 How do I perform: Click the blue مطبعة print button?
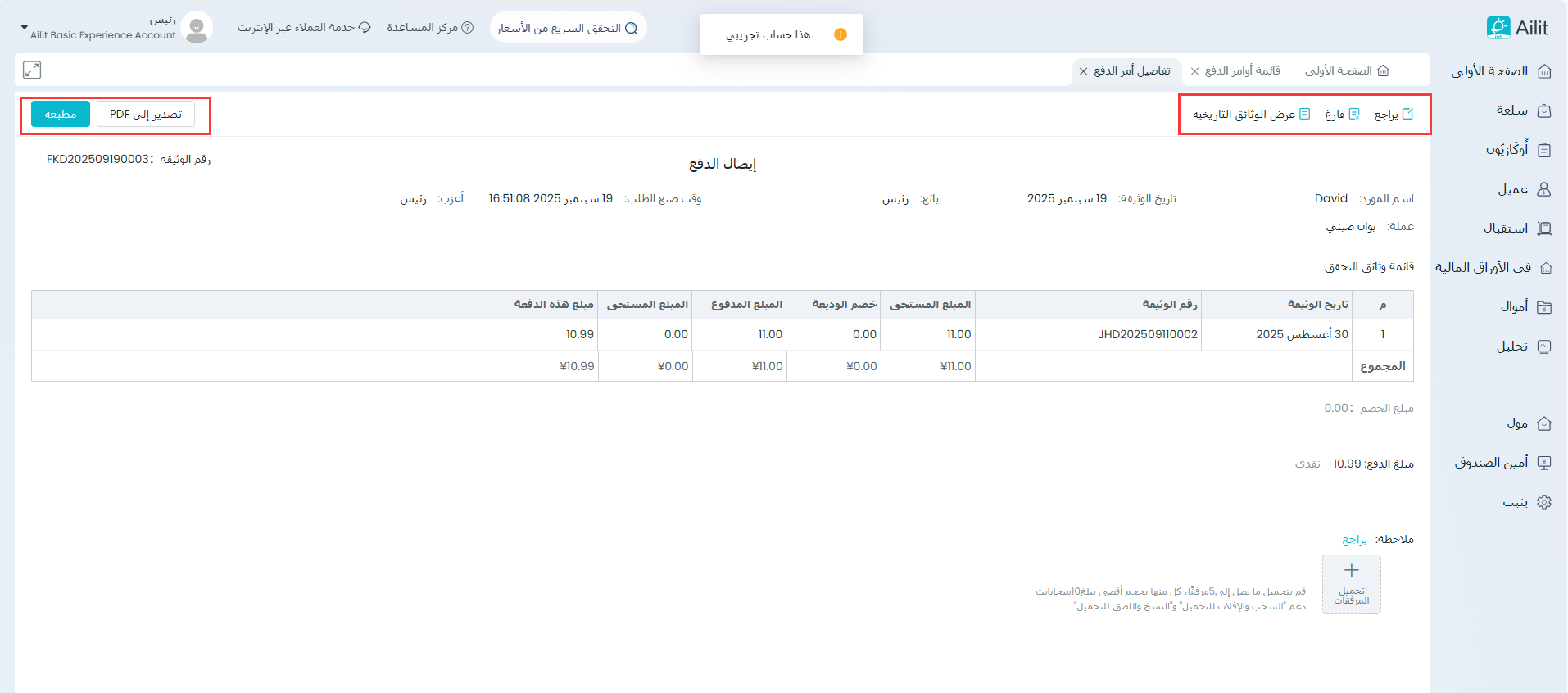point(61,115)
